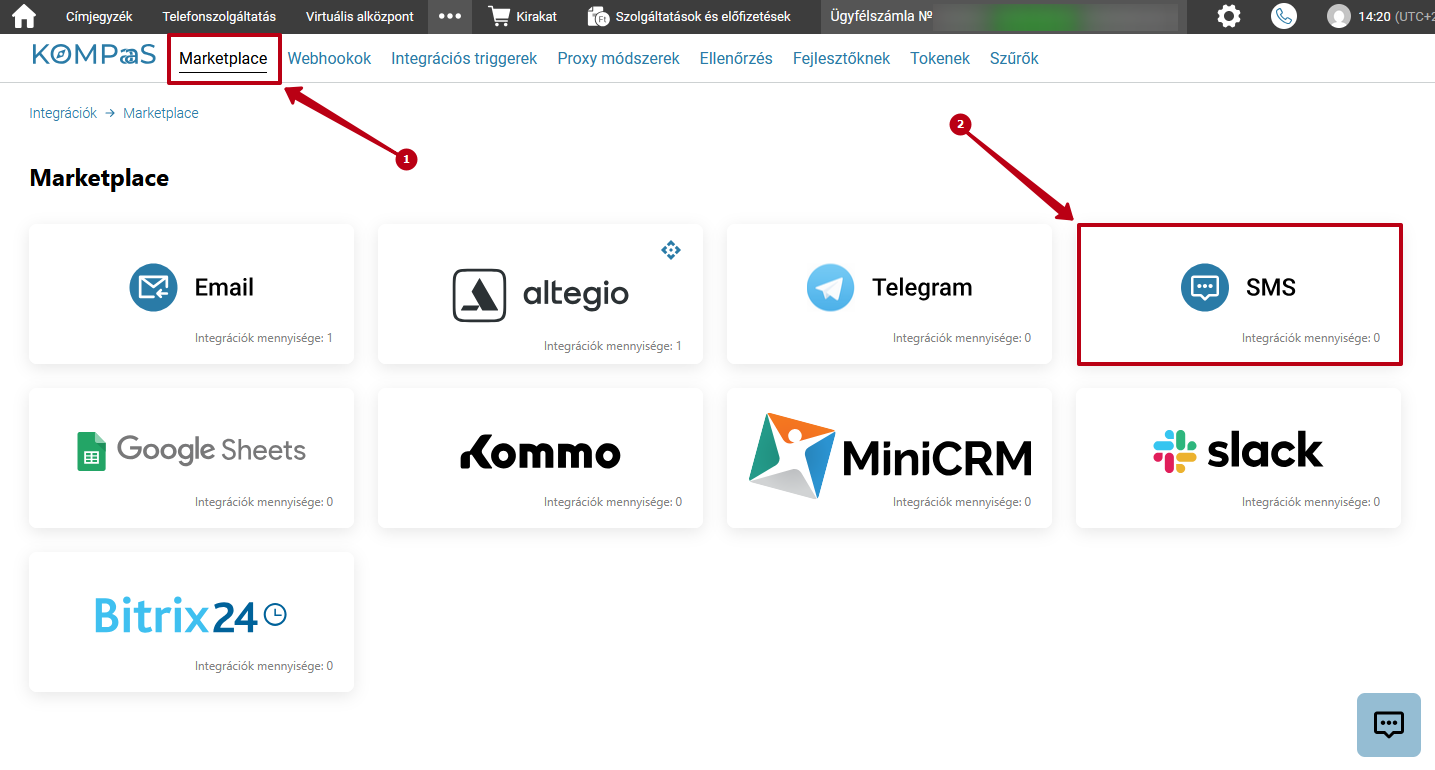This screenshot has width=1435, height=770.
Task: Click MiniCRM card integration count text
Action: coord(962,502)
